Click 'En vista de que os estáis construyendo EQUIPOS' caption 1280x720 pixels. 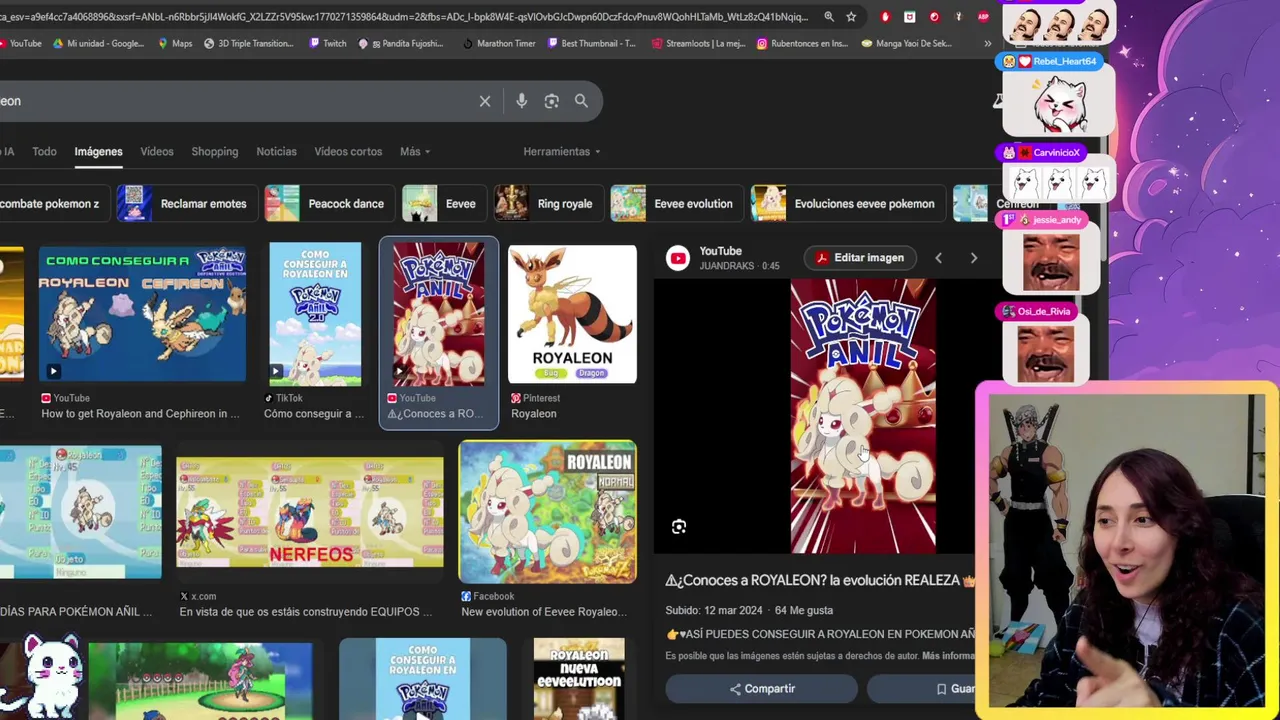[306, 612]
